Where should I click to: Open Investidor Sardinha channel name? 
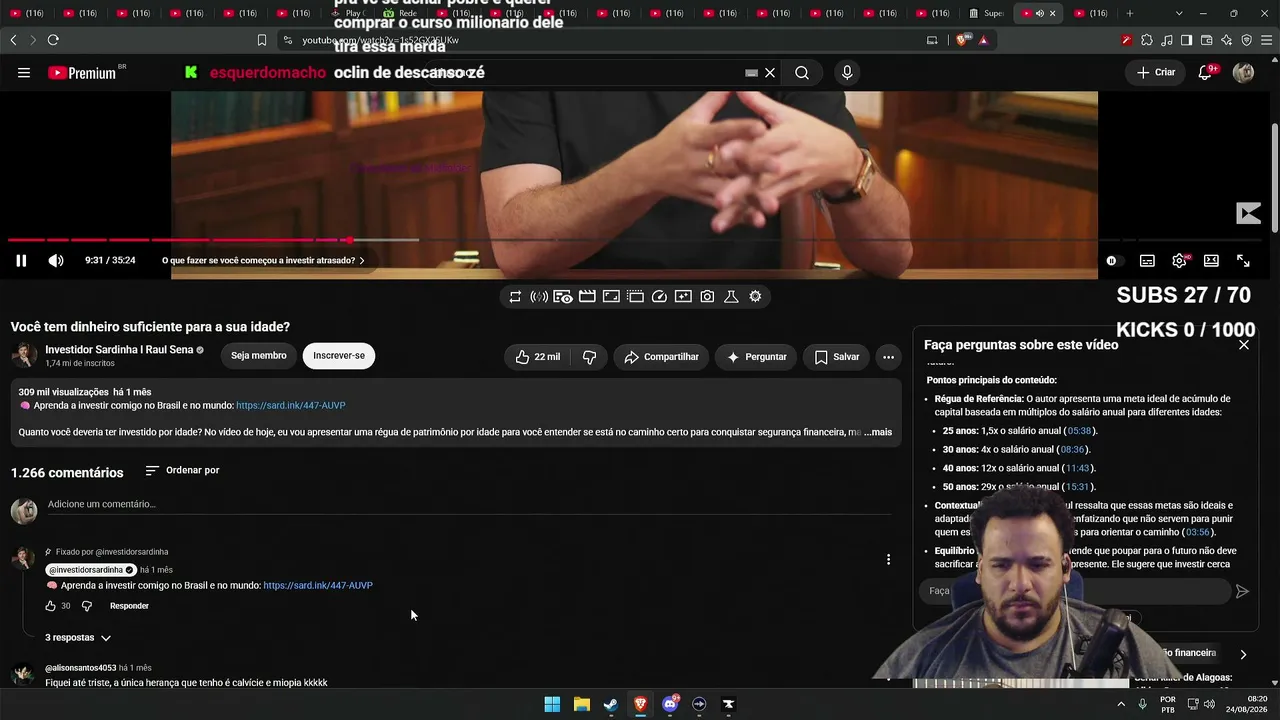119,350
